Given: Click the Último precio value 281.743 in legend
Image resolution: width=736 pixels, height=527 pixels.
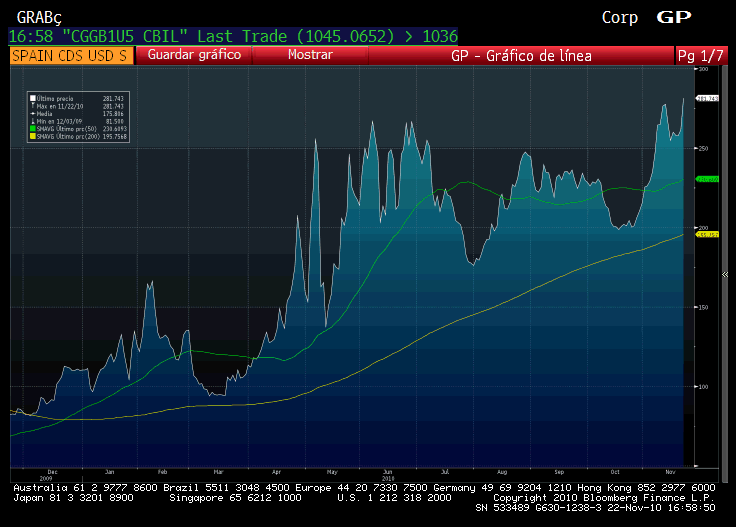Looking at the screenshot, I should (x=113, y=99).
